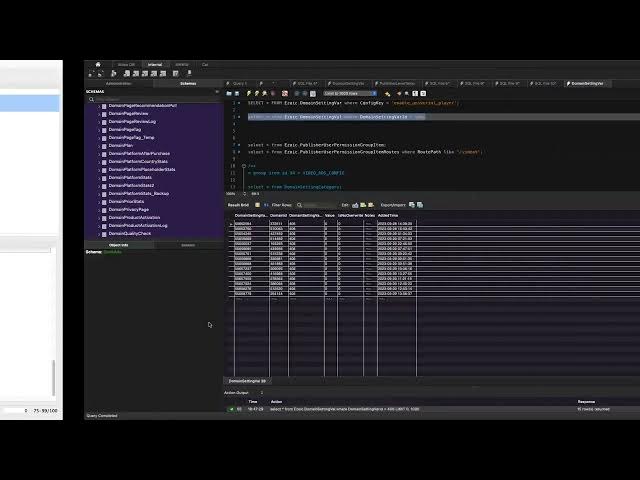Switch to the Session tab
Viewport: 640px width, 480px height.
(188, 245)
